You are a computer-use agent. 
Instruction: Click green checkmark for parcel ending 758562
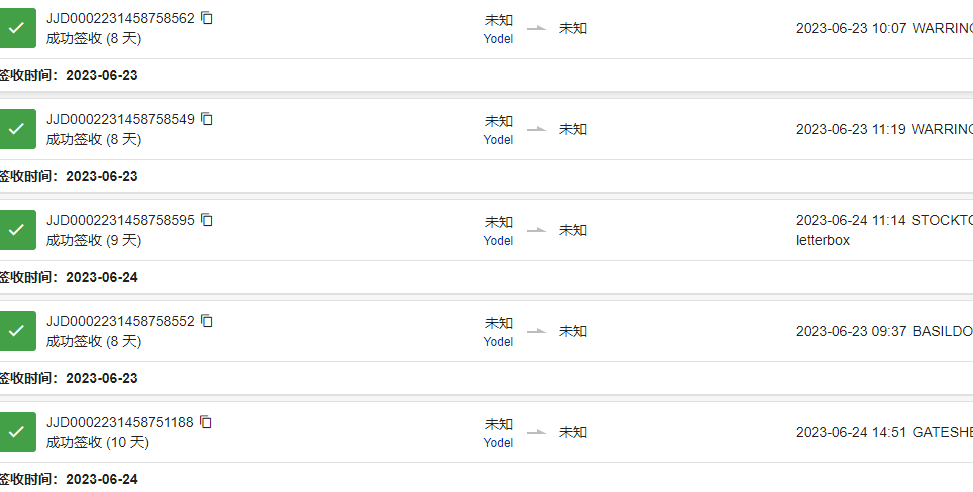point(17,28)
